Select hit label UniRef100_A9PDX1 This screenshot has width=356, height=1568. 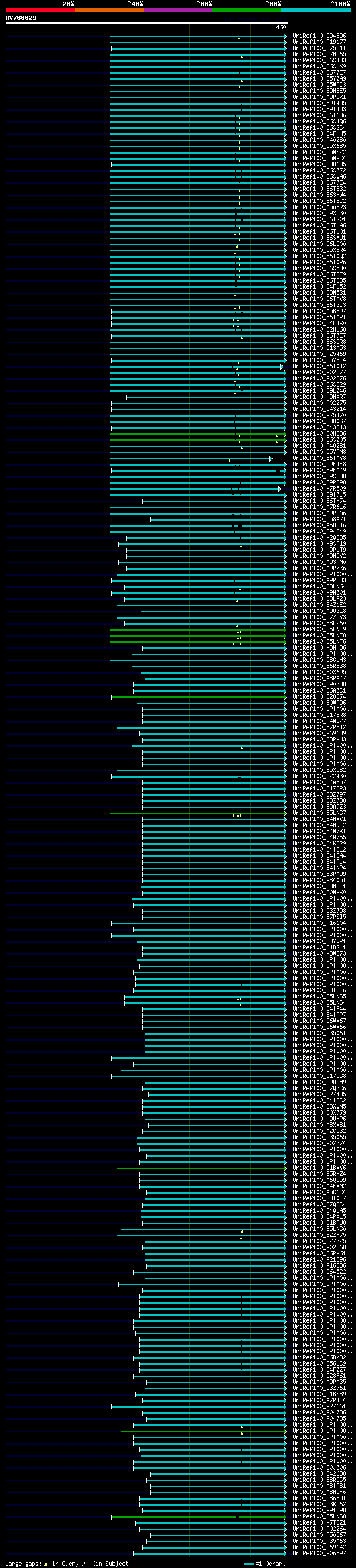point(319,97)
